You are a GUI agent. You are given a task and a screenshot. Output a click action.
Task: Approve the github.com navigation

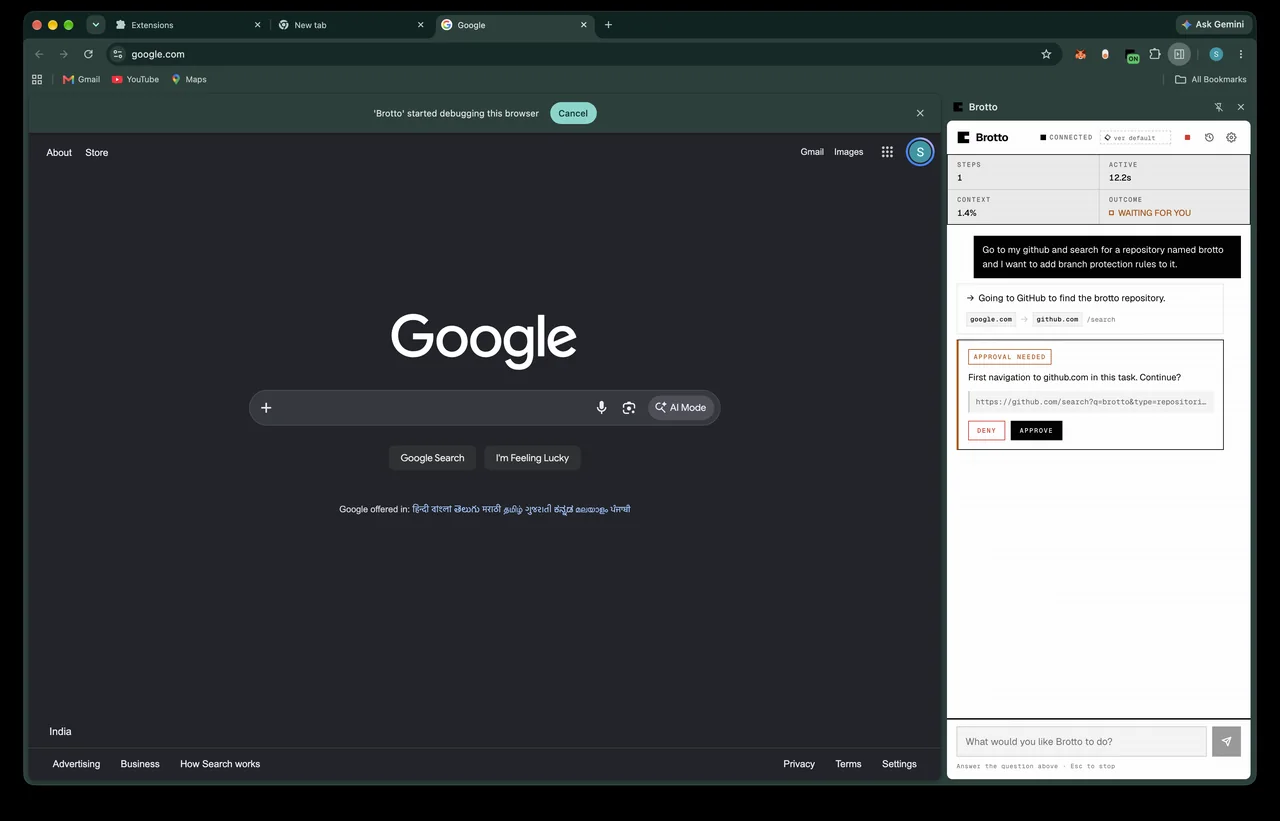[x=1036, y=430]
